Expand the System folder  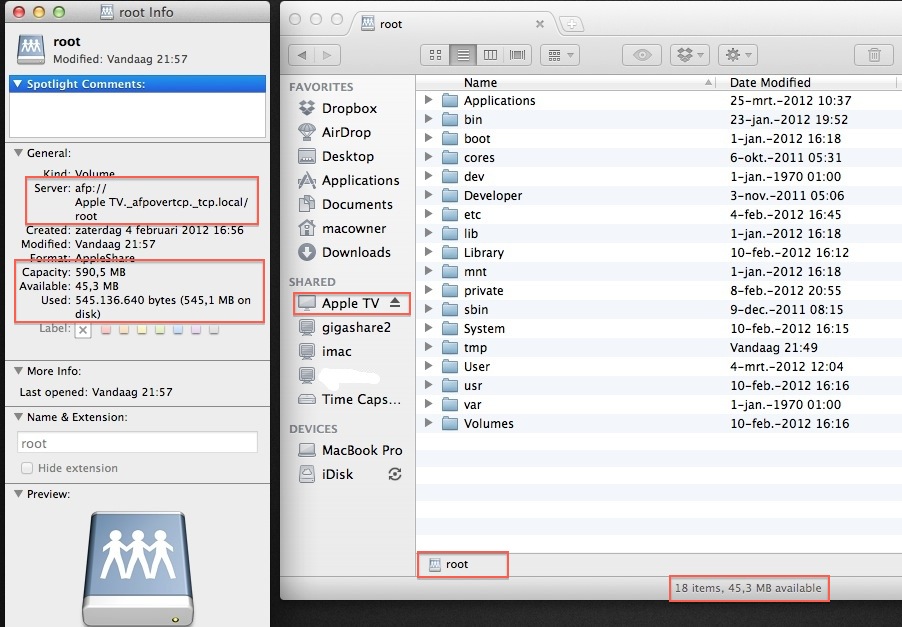[x=428, y=328]
